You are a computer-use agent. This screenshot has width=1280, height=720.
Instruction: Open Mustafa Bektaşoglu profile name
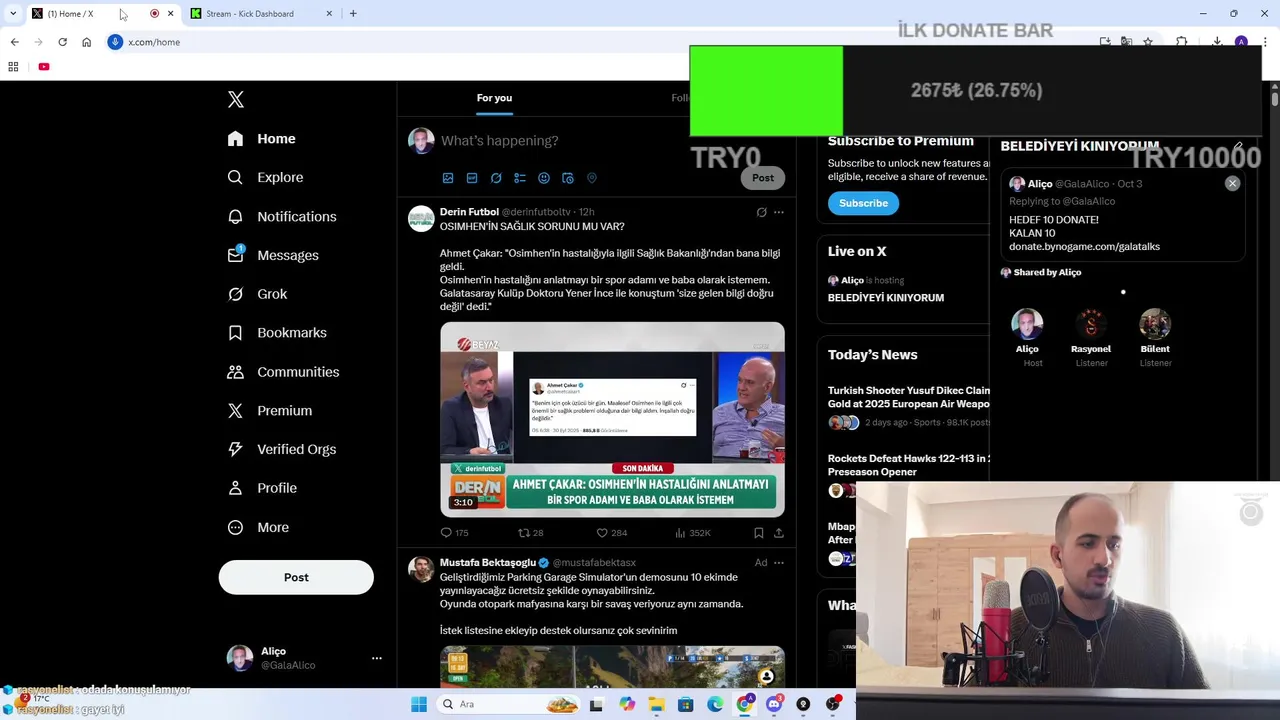pos(488,563)
